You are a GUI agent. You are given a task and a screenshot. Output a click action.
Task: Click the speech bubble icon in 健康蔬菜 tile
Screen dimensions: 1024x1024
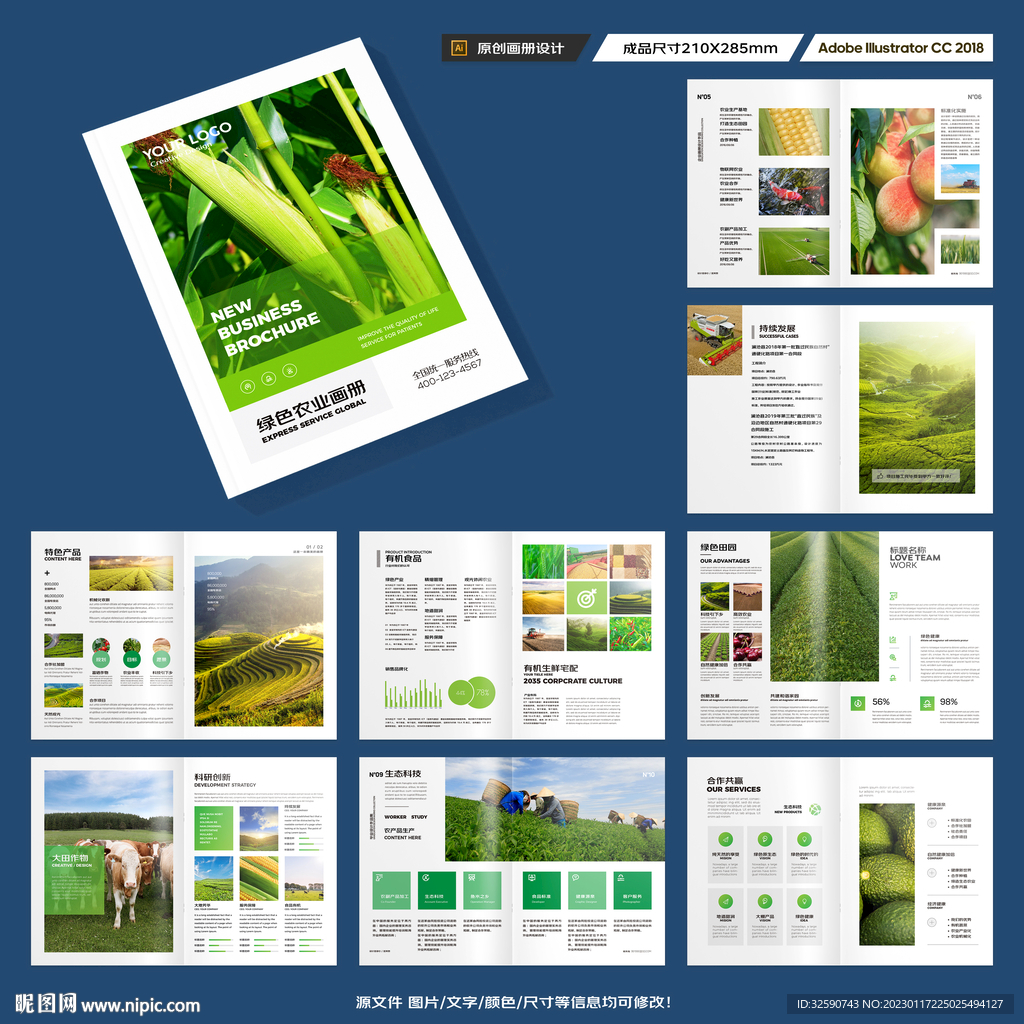pyautogui.click(x=577, y=878)
